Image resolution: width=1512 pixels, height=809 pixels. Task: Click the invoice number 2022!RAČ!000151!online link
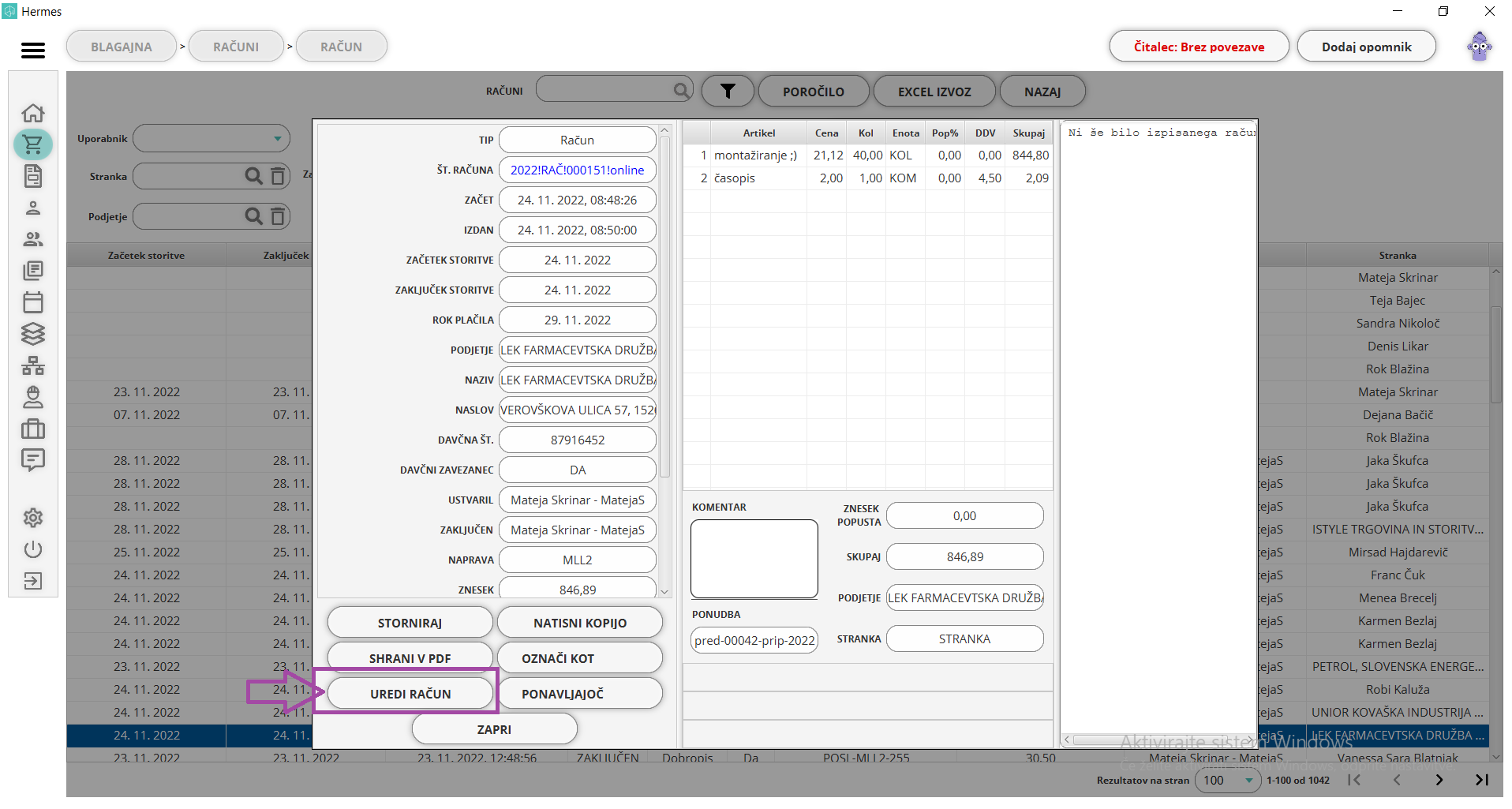(x=578, y=170)
